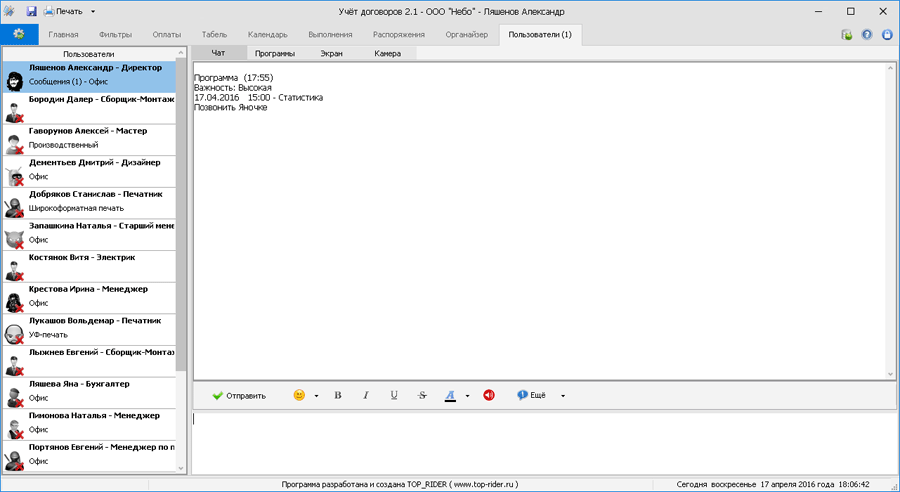Click into the message input field

point(545,442)
